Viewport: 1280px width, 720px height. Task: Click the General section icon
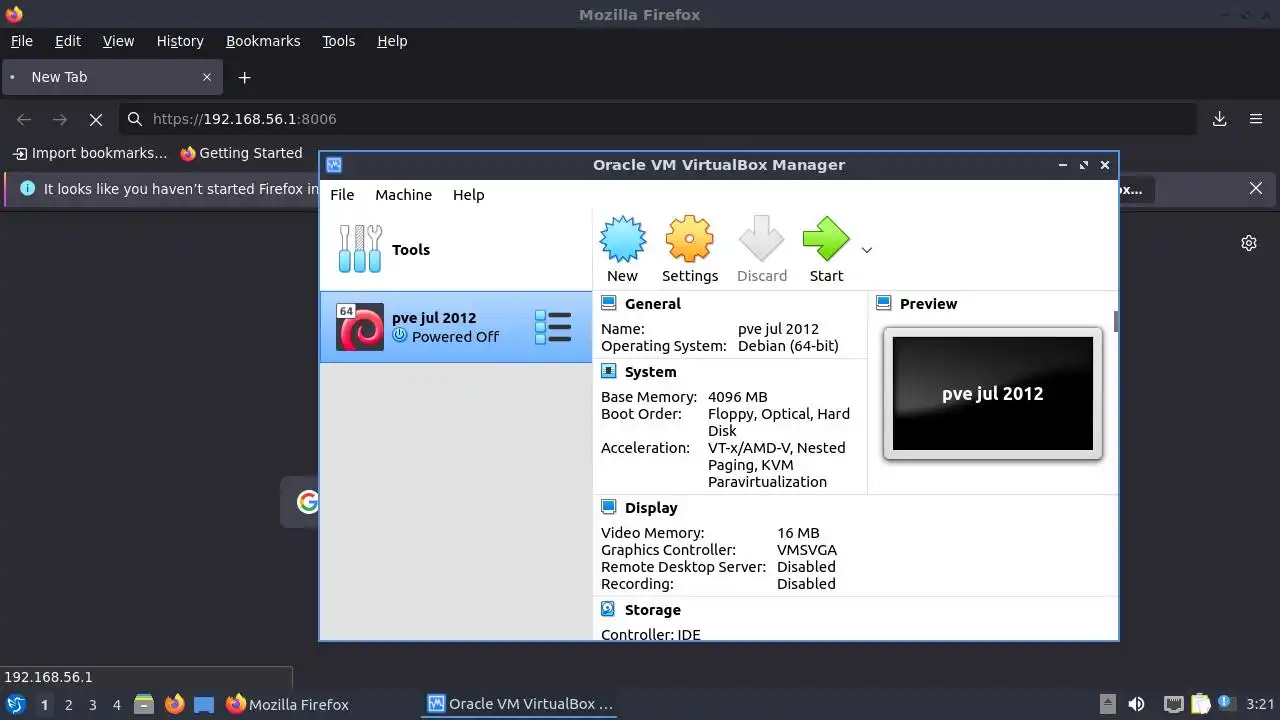point(608,303)
